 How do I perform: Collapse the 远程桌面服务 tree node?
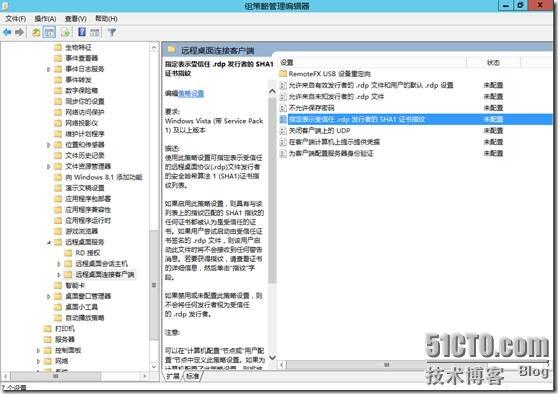pyautogui.click(x=49, y=242)
